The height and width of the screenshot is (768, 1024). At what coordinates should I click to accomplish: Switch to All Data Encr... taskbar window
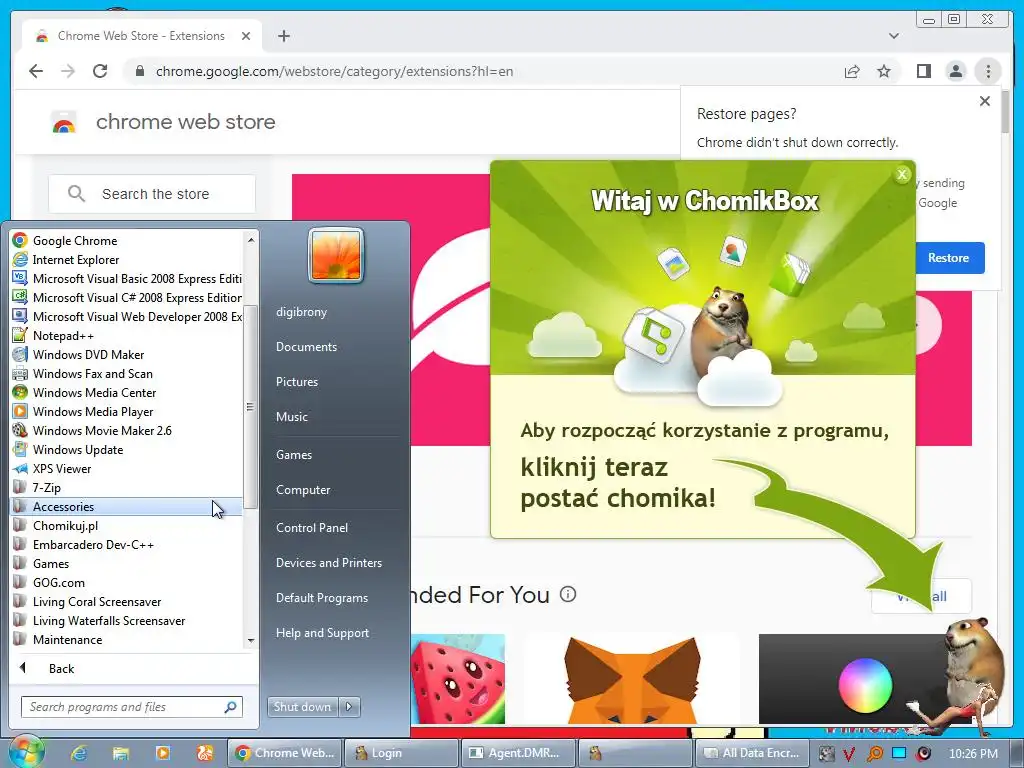click(x=752, y=753)
